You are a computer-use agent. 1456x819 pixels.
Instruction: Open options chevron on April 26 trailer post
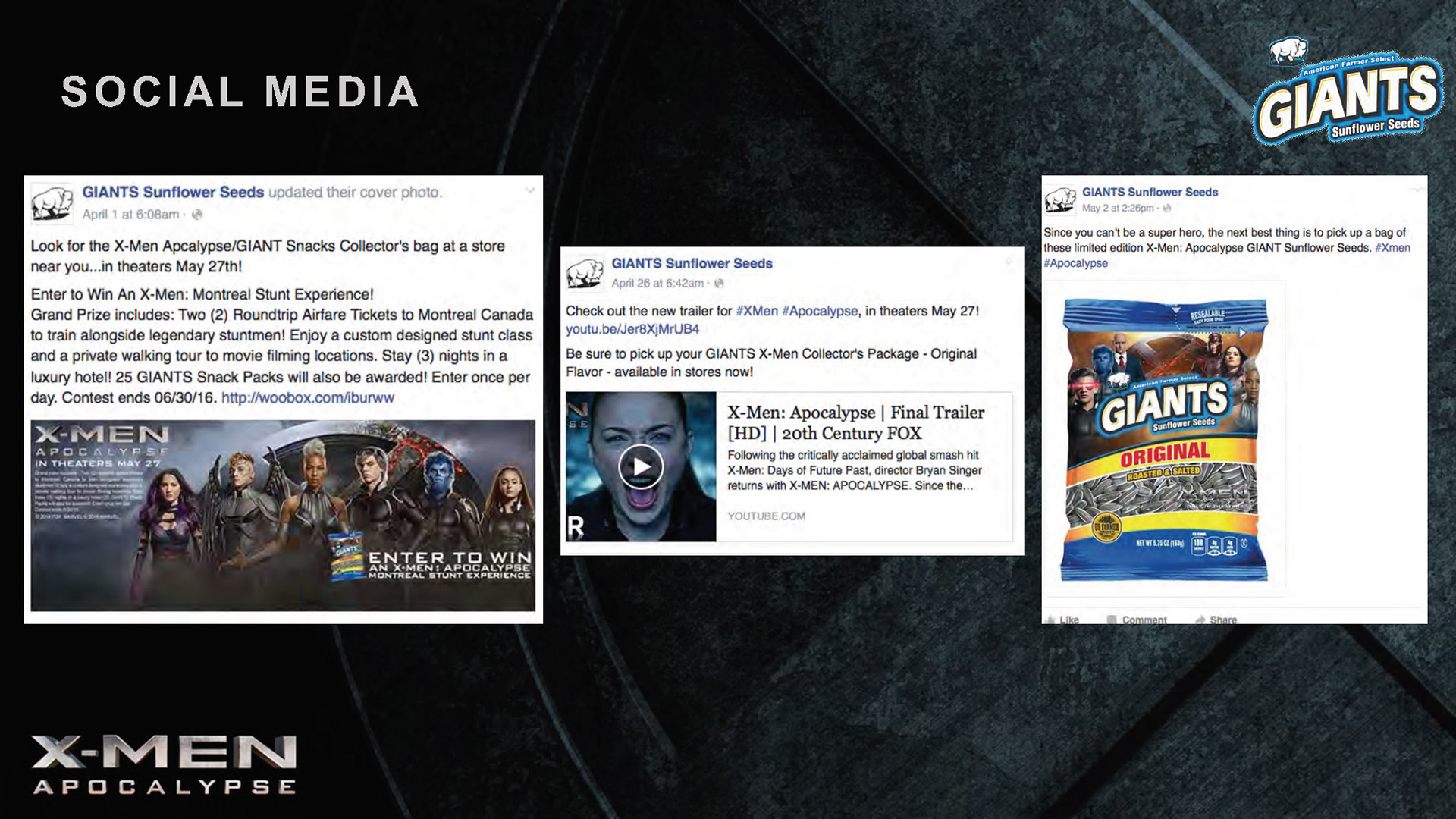(1009, 262)
